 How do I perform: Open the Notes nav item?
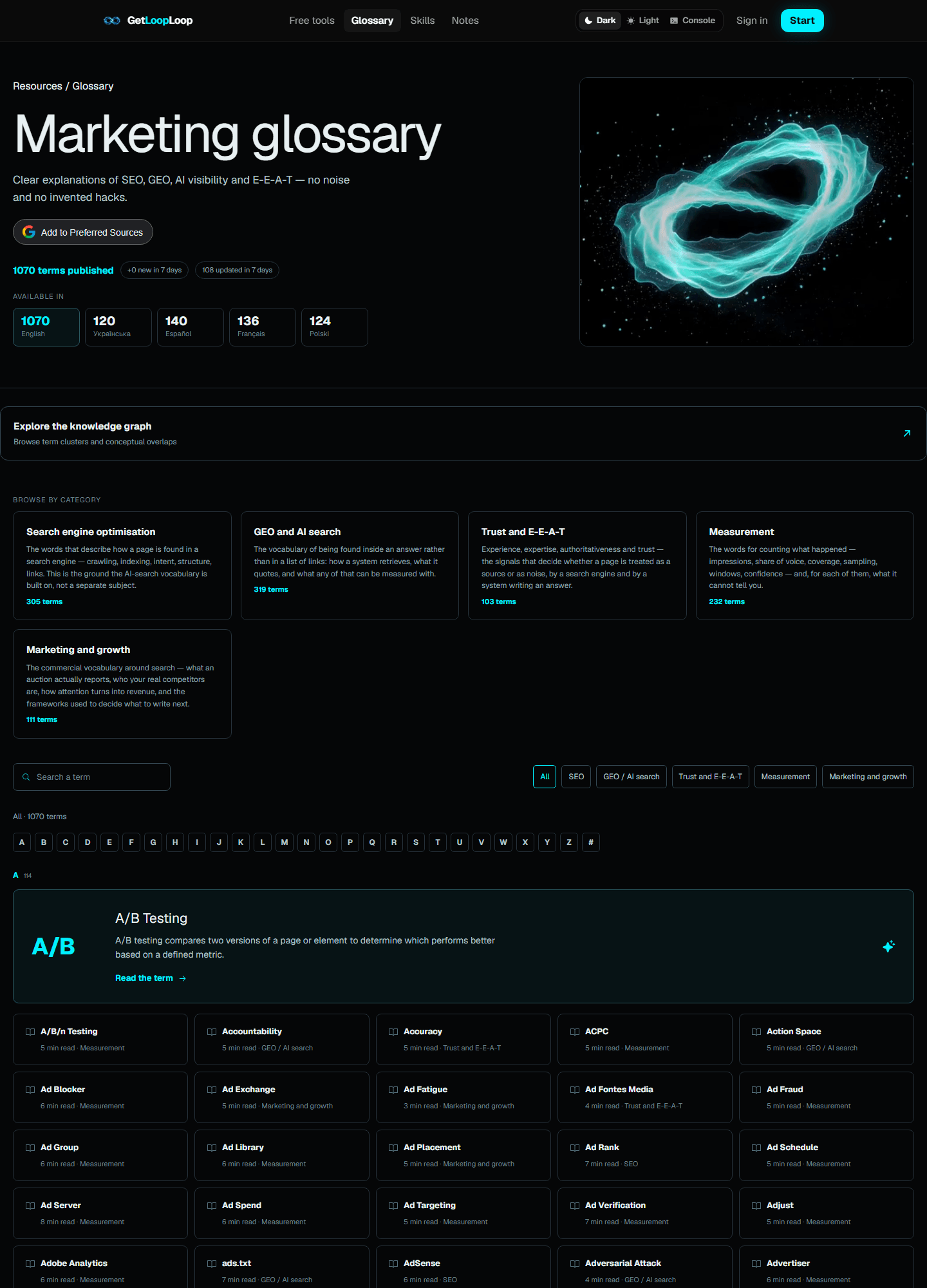pyautogui.click(x=465, y=21)
